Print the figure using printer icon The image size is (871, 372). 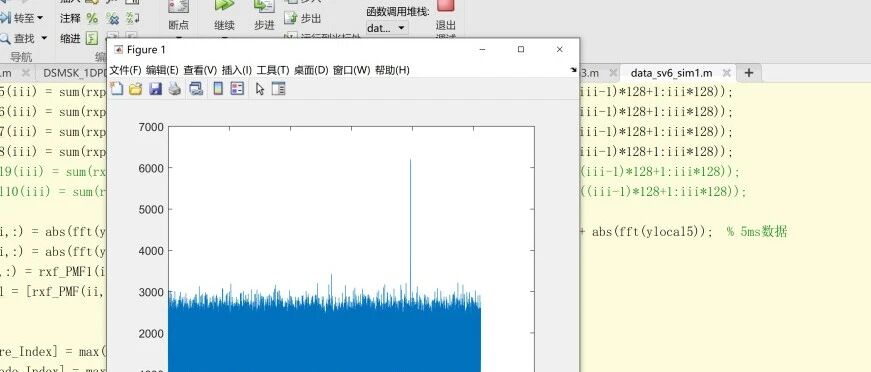(x=175, y=89)
